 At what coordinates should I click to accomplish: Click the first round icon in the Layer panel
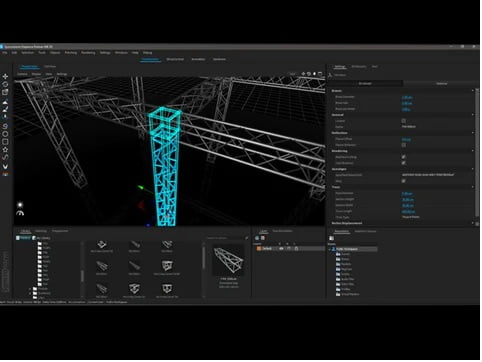257,238
